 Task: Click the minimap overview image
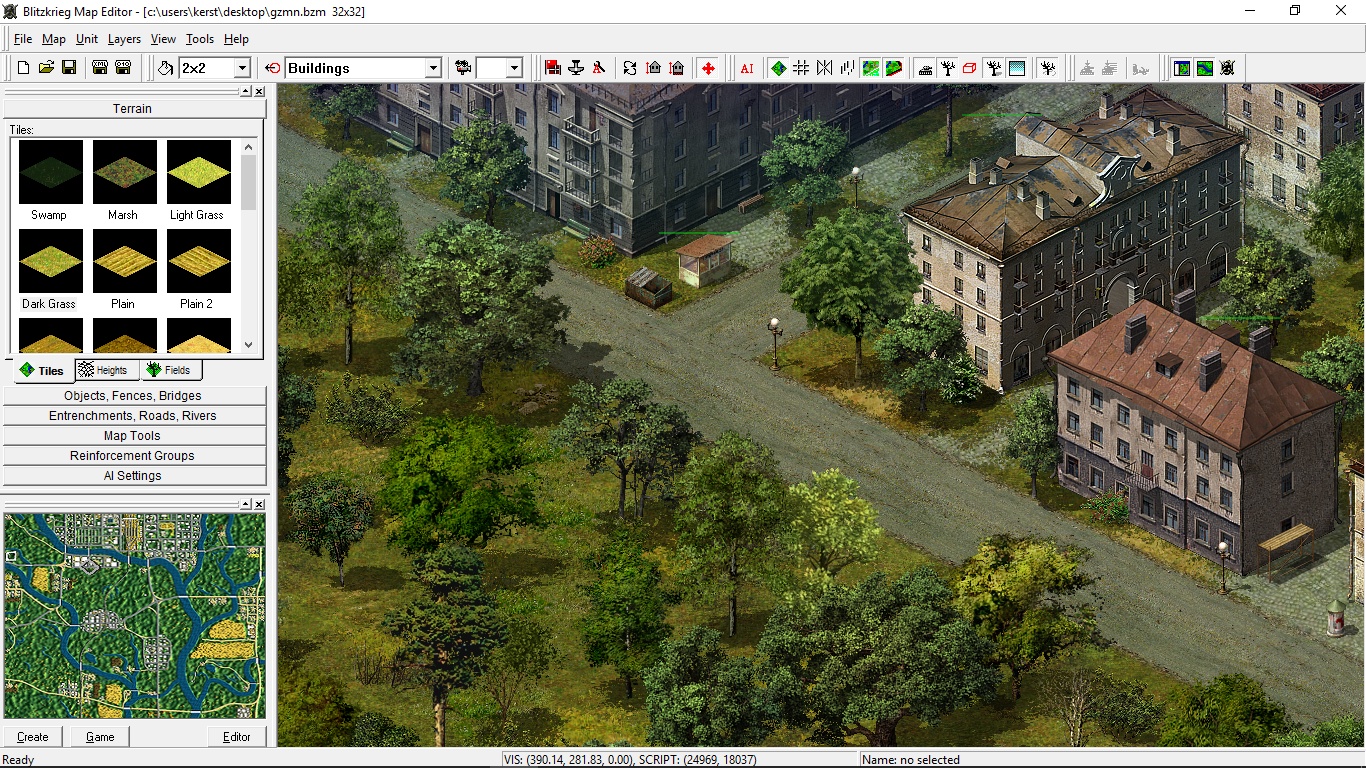pos(135,615)
